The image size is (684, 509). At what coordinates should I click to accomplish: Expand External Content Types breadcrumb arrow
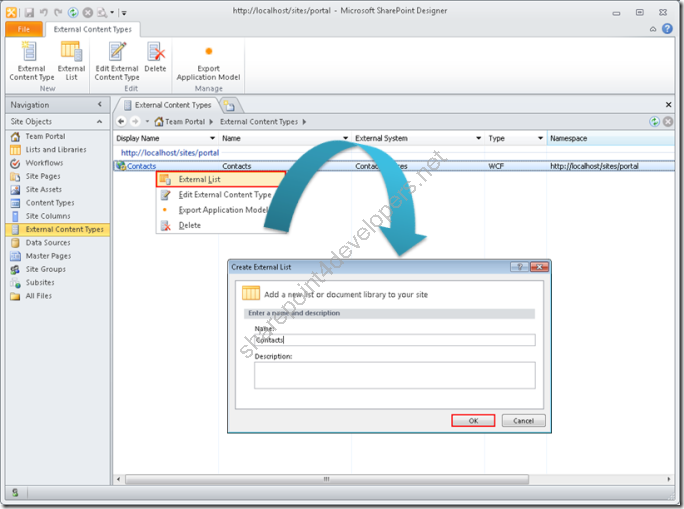304,122
